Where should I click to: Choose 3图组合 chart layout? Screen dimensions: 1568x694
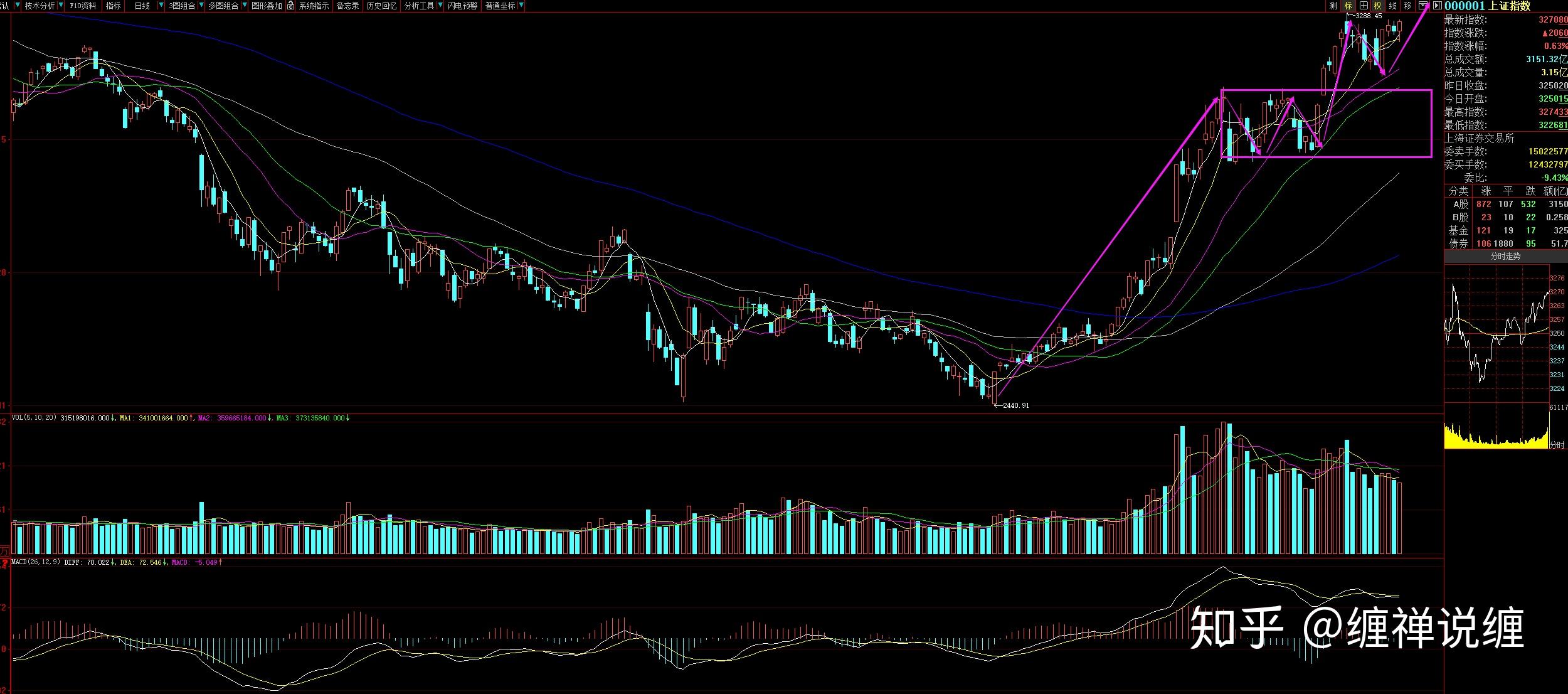[x=182, y=6]
